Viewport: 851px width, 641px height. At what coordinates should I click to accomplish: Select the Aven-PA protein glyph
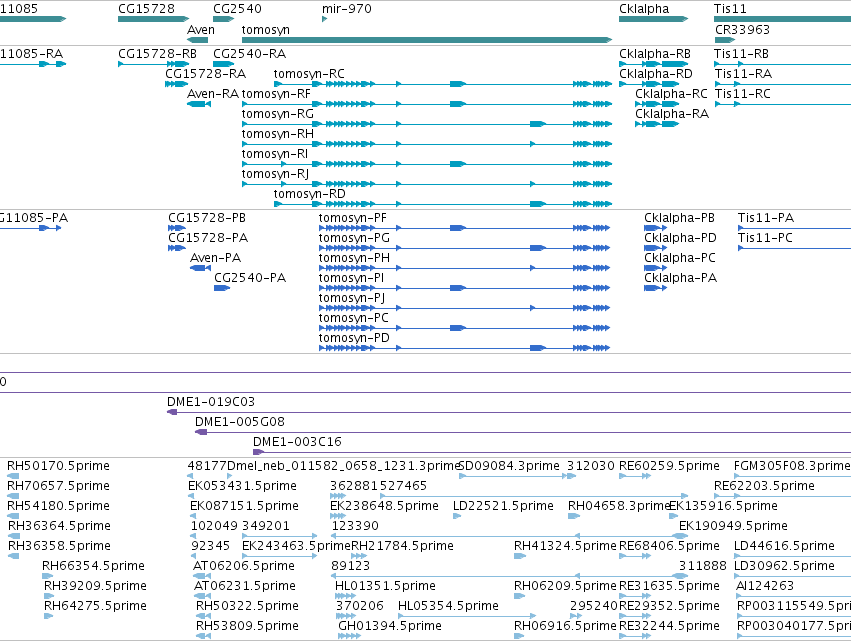(200, 268)
